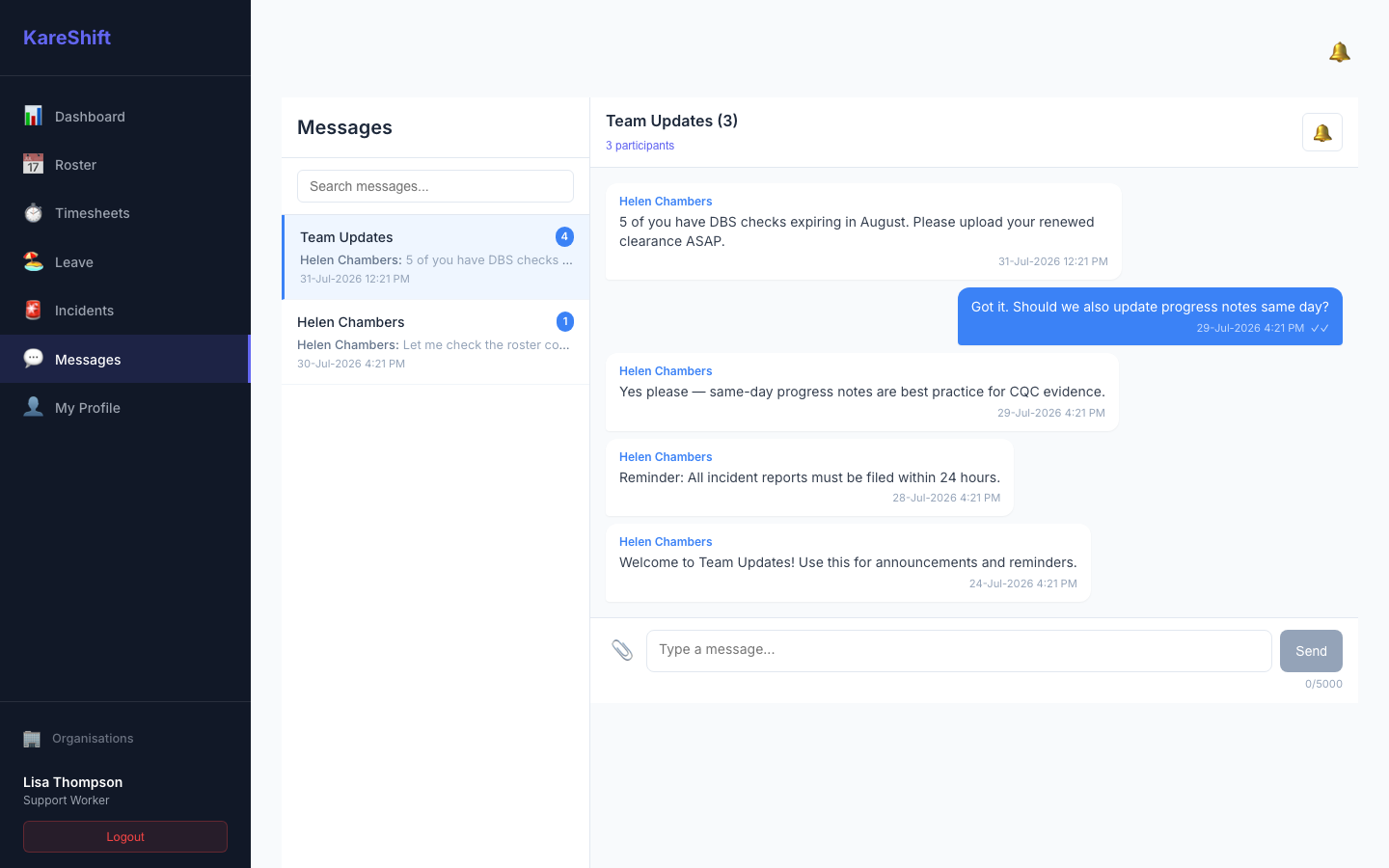The image size is (1389, 868).
Task: Toggle the Team Updates conversation bell button
Action: [x=1322, y=132]
